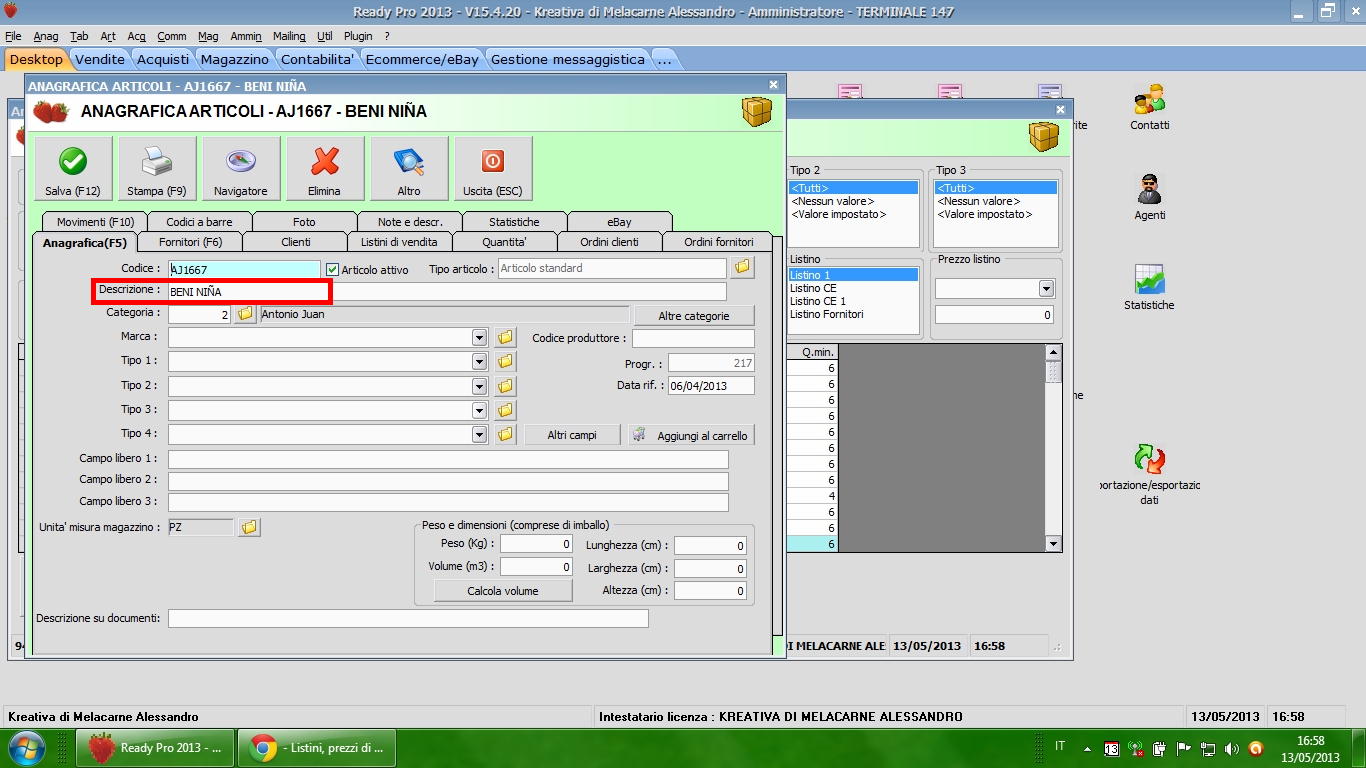
Task: Click Aggiungi al carrello button
Action: click(691, 435)
